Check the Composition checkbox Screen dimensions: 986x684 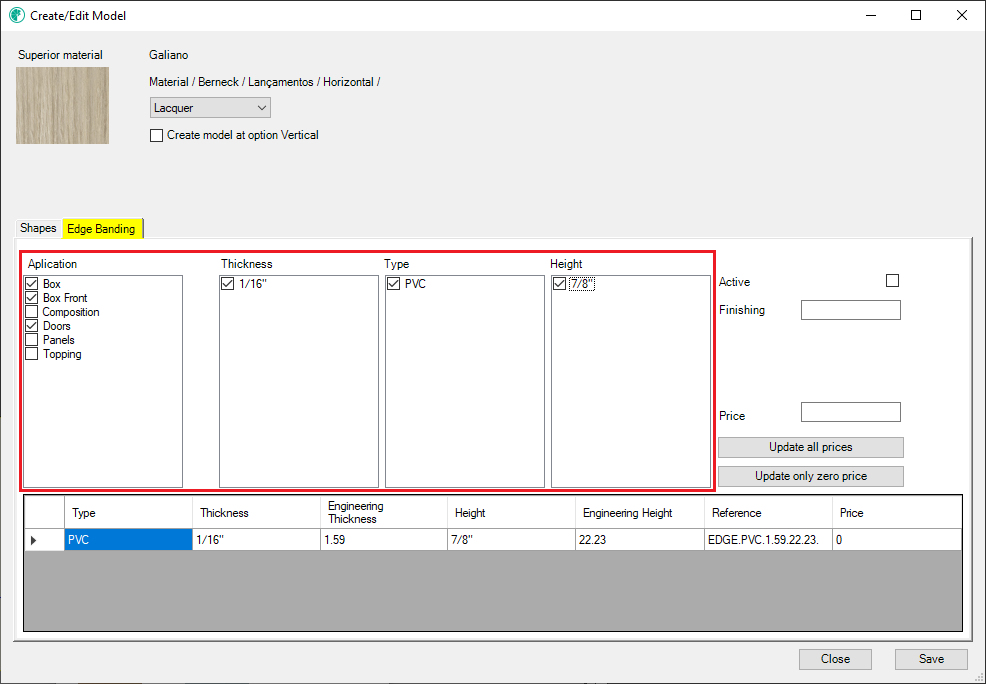tap(31, 311)
